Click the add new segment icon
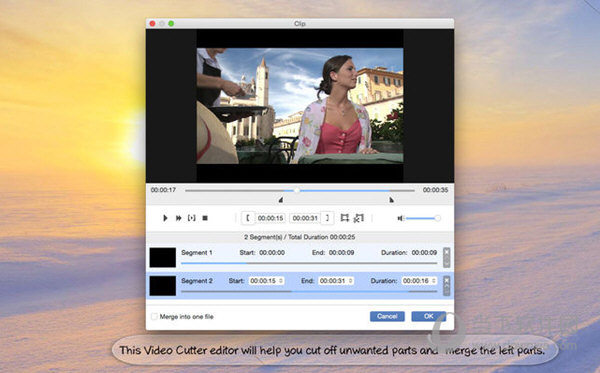This screenshot has height=373, width=600. pos(345,218)
